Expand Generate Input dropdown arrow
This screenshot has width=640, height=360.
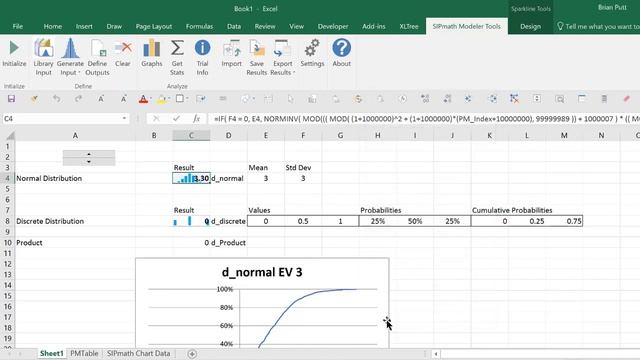coord(79,73)
